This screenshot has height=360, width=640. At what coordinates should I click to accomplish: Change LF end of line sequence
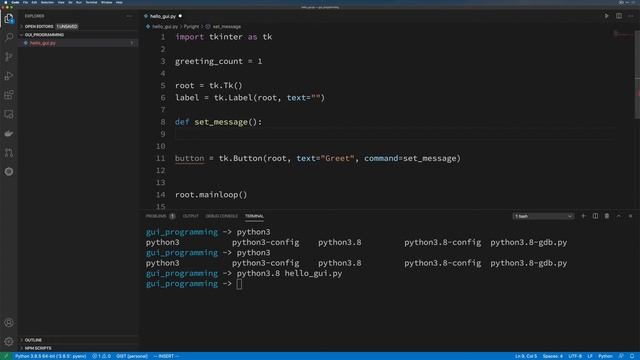coord(590,356)
